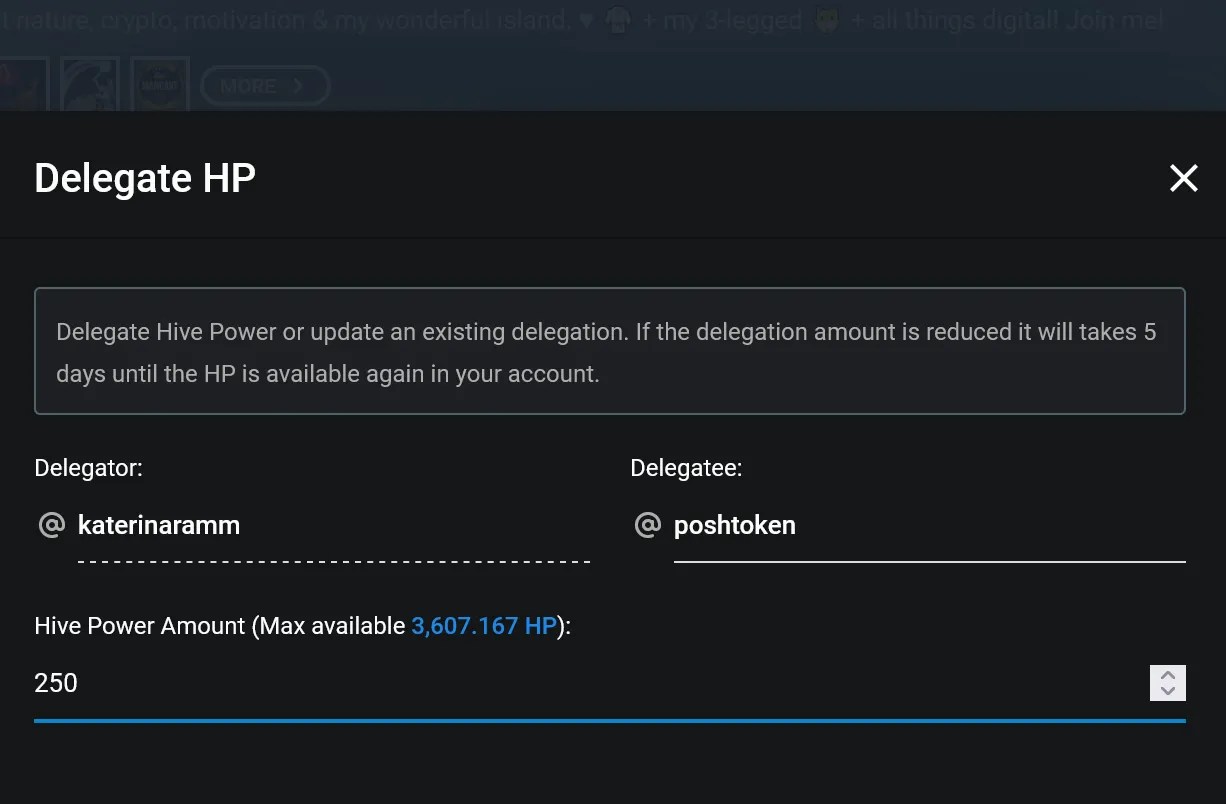Open the first badge thumbnail behind the dialog

click(x=23, y=85)
